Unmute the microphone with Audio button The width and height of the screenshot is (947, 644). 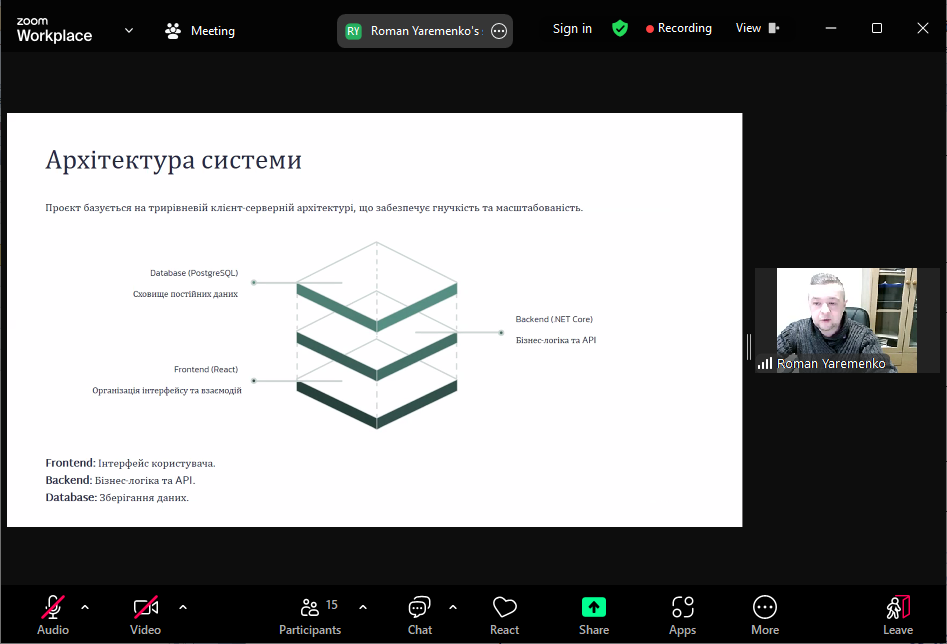[x=53, y=614]
